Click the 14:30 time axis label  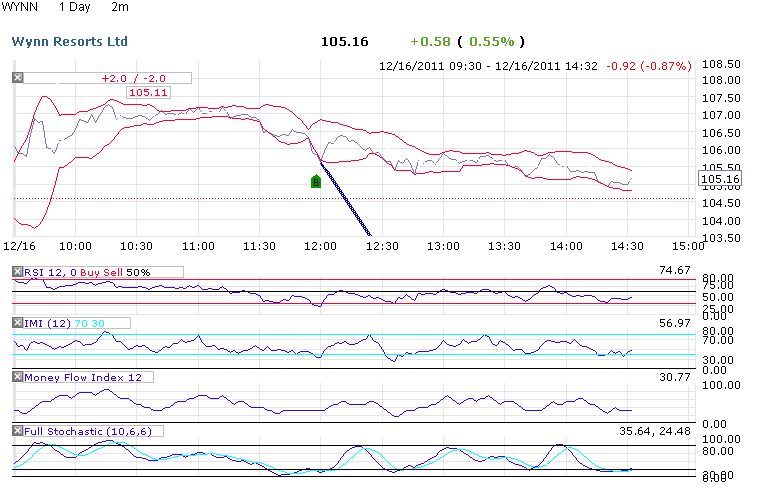point(627,246)
